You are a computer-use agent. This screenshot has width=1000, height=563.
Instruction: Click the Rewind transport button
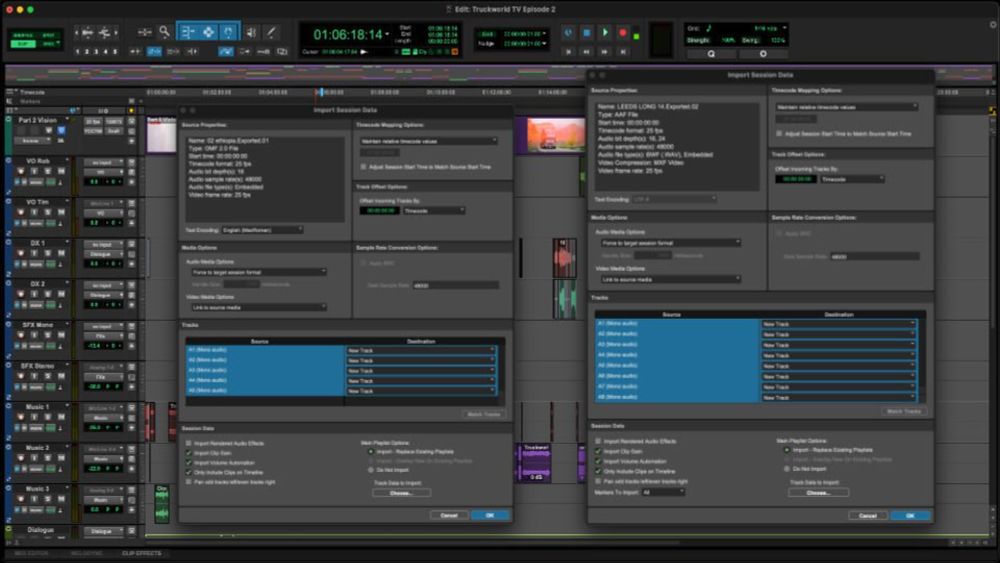coord(586,52)
